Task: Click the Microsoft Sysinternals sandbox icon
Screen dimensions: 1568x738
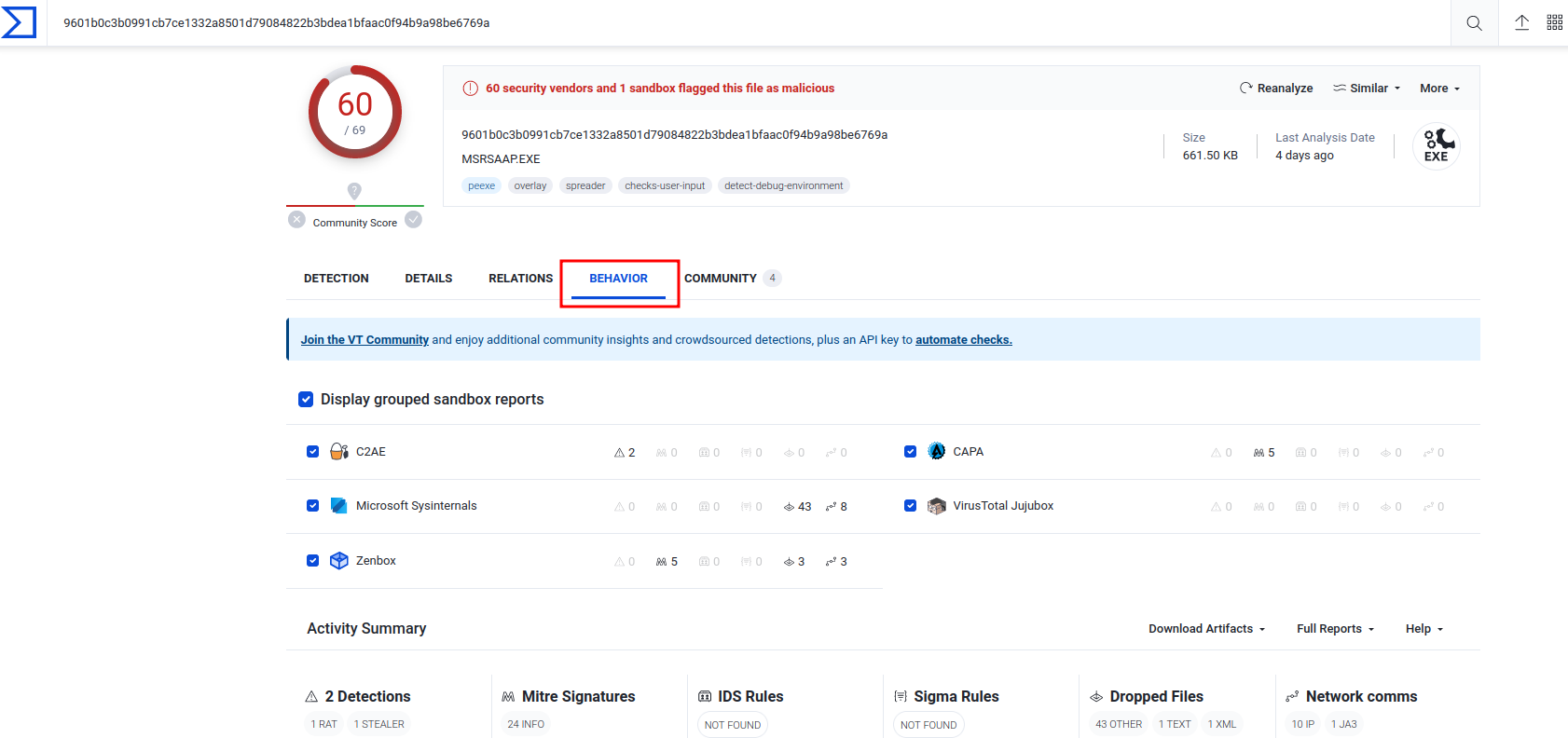Action: pyautogui.click(x=339, y=506)
